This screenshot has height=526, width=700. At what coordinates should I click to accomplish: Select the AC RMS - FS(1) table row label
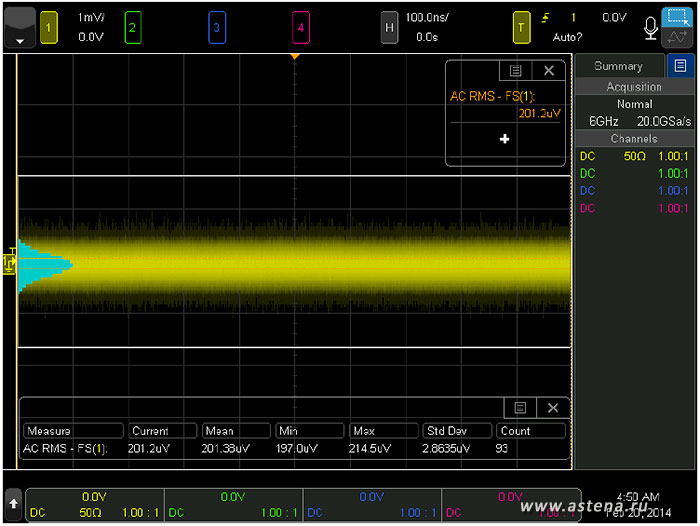[x=65, y=448]
